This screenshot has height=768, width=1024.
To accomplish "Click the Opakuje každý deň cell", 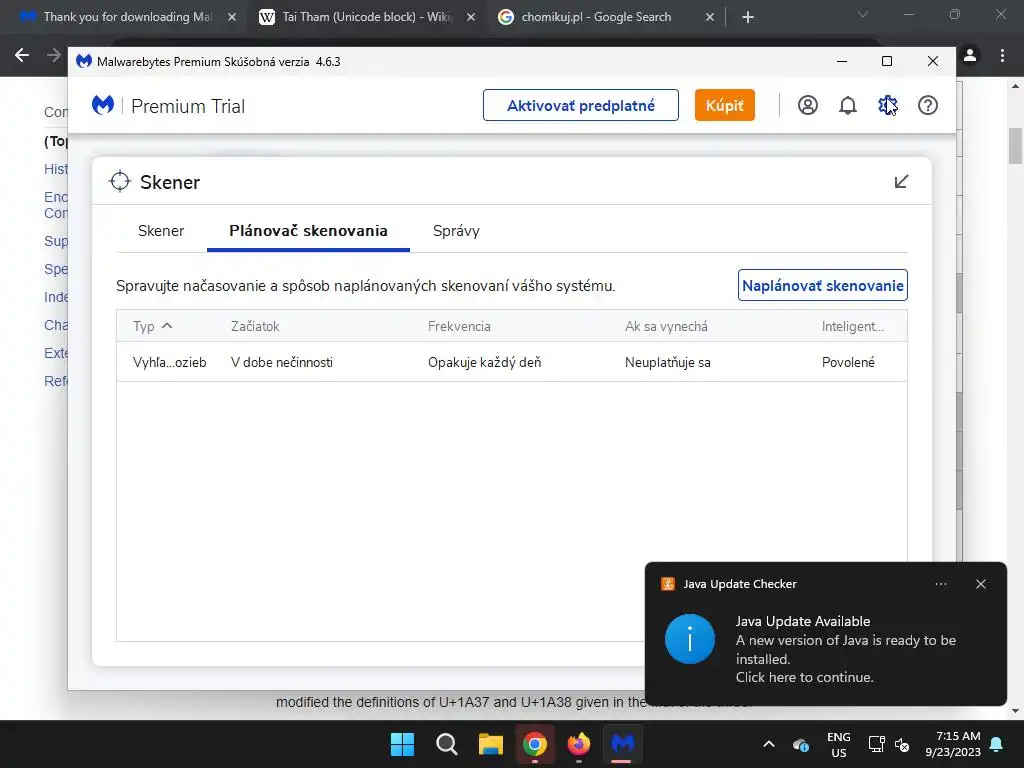I will pyautogui.click(x=485, y=362).
